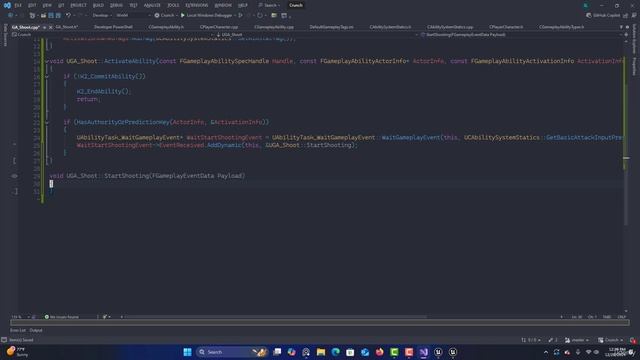Image resolution: width=640 pixels, height=360 pixels.
Task: Open Visual Studio taskbar icon
Action: [424, 352]
